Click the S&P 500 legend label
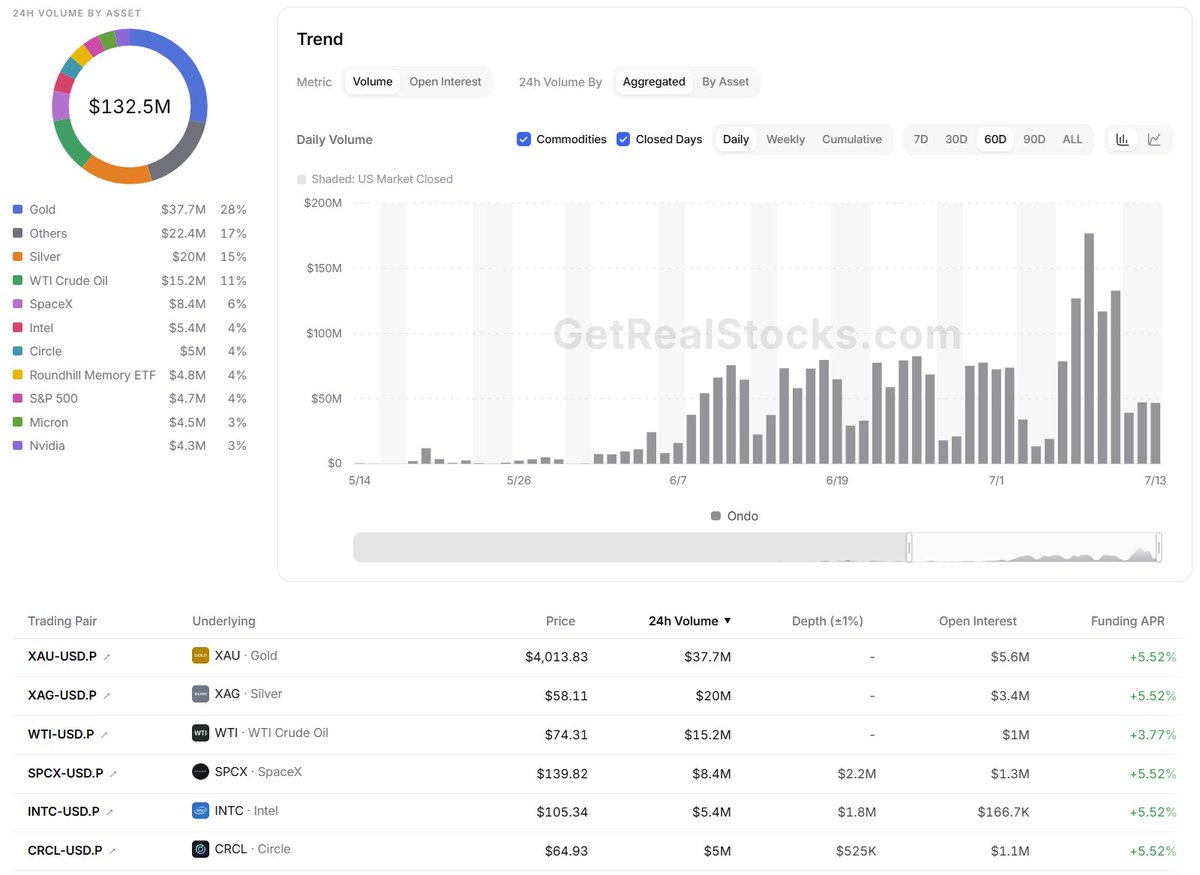Screen dimensions: 1200x875 pos(53,399)
